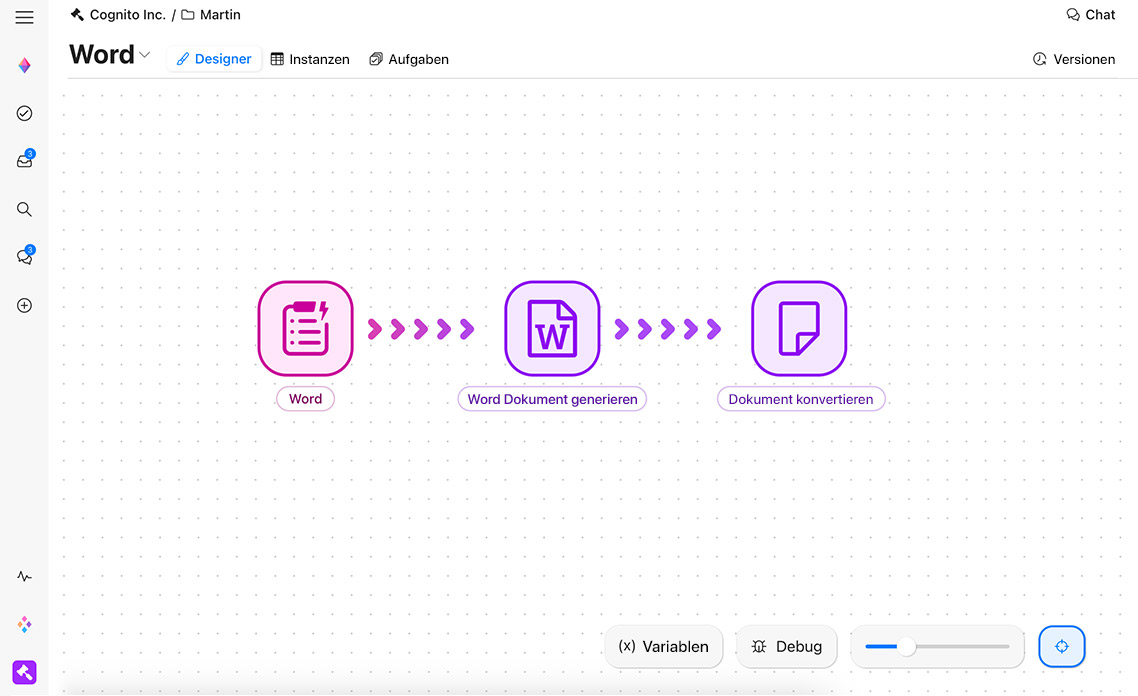Select the Word trigger node icon
The width and height of the screenshot is (1138, 696).
pos(305,328)
